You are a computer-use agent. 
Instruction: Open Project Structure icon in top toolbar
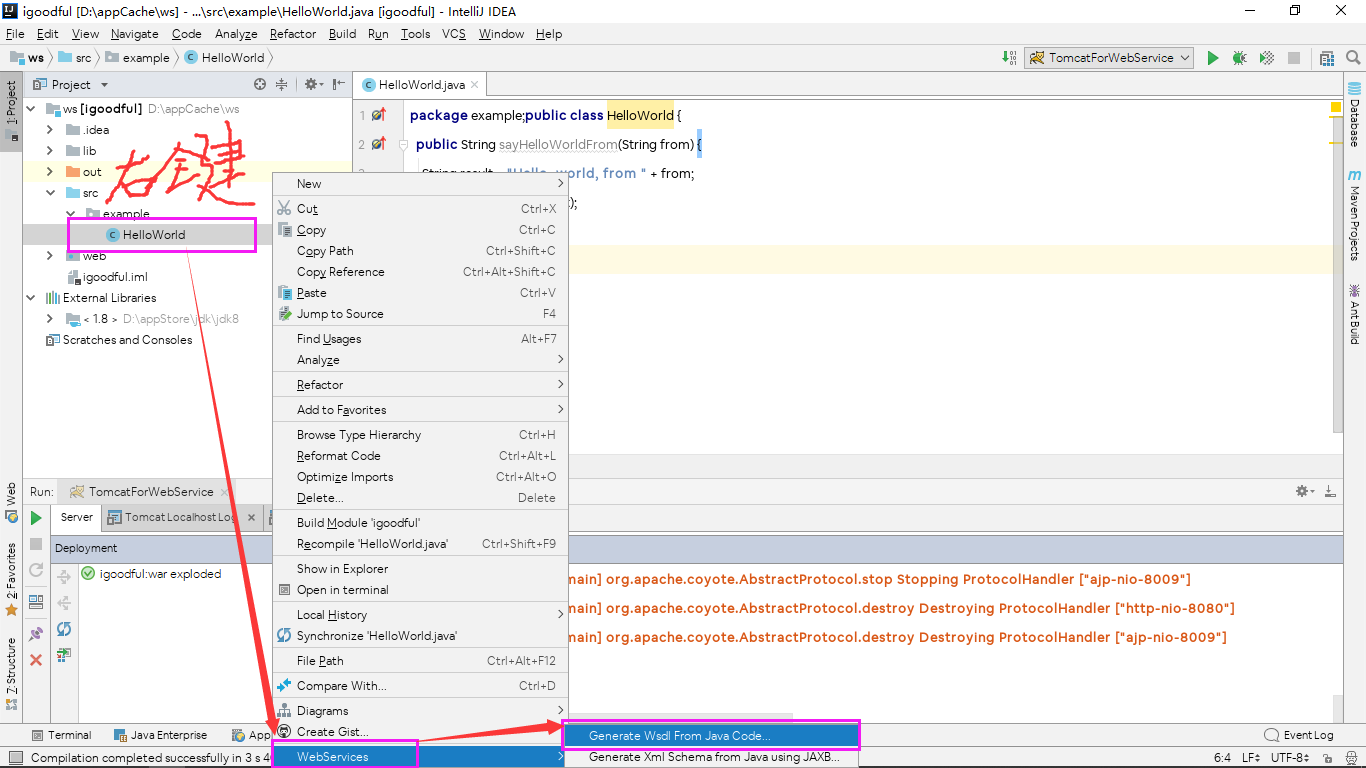(1327, 58)
